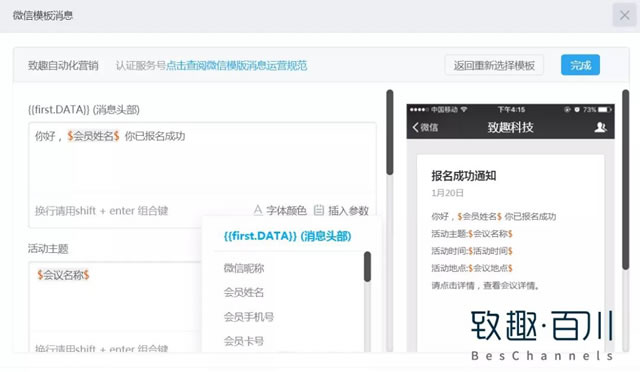The image size is (640, 372).
Task: Click the parameter dropdown list scrollbar
Action: pos(367,267)
